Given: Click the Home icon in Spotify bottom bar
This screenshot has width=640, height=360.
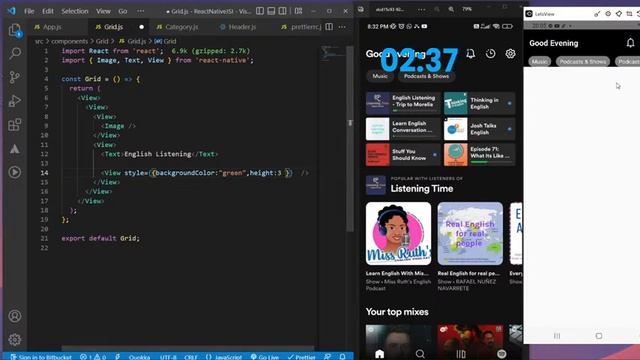Looking at the screenshot, I should pos(380,353).
